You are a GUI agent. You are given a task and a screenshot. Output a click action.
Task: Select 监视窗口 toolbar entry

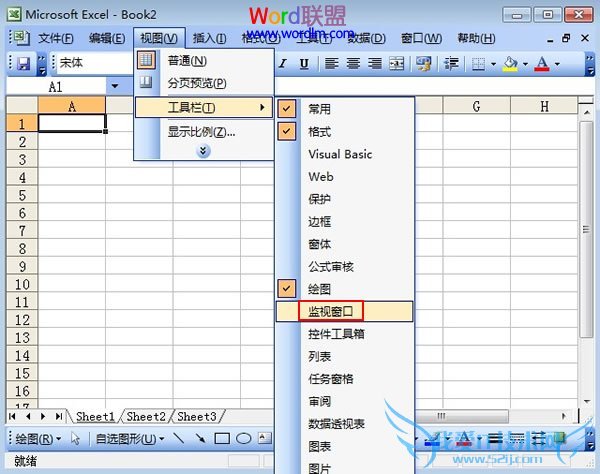(344, 311)
